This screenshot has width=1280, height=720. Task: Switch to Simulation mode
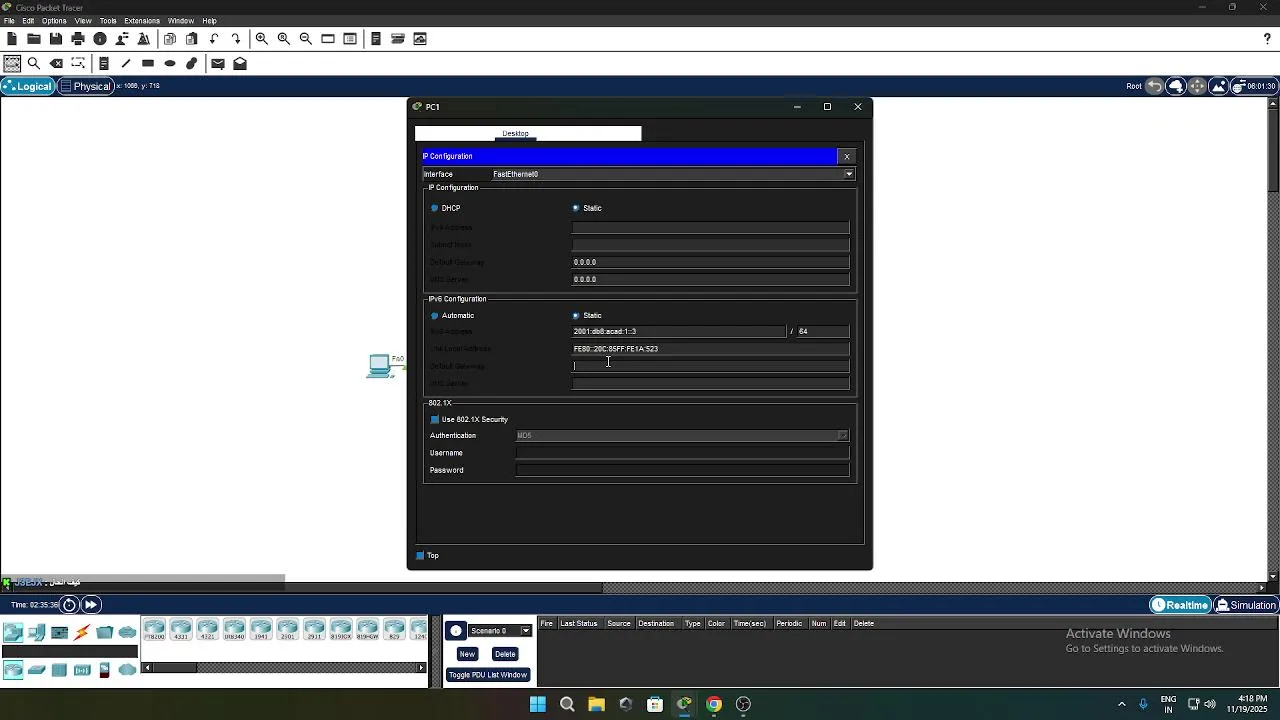tap(1246, 605)
